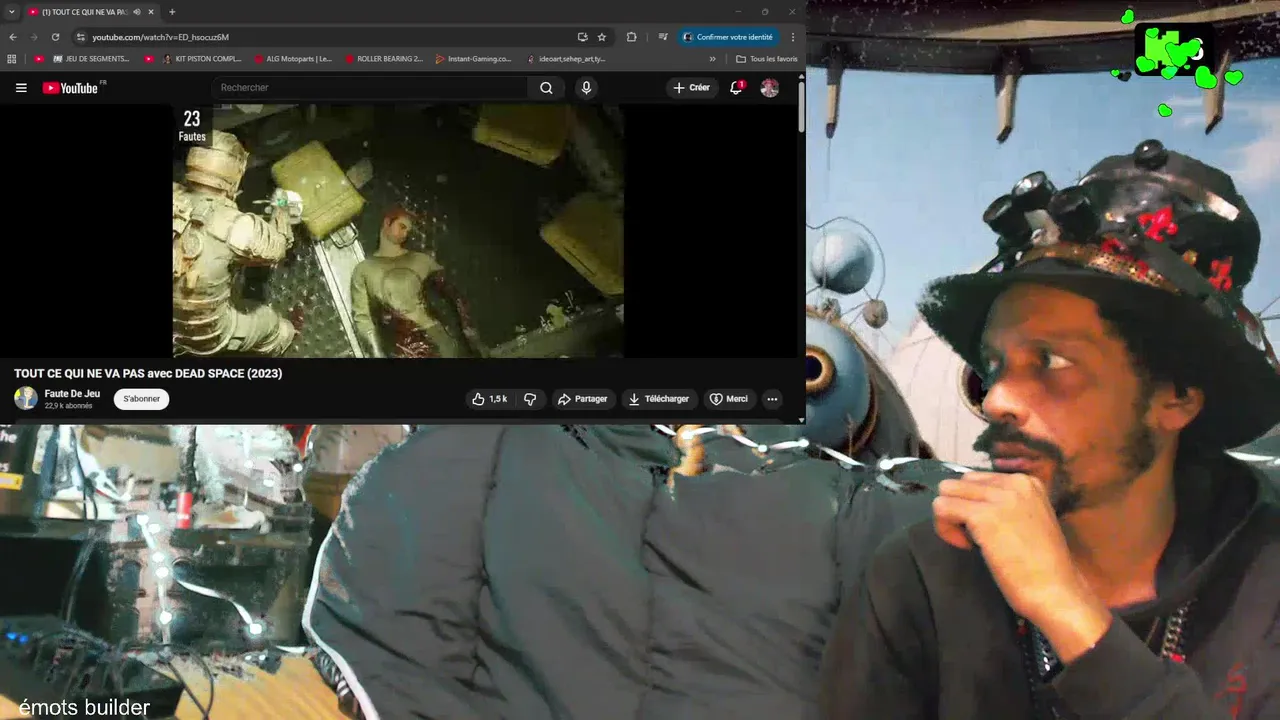
Task: Like the video with thumbs up
Action: point(490,399)
